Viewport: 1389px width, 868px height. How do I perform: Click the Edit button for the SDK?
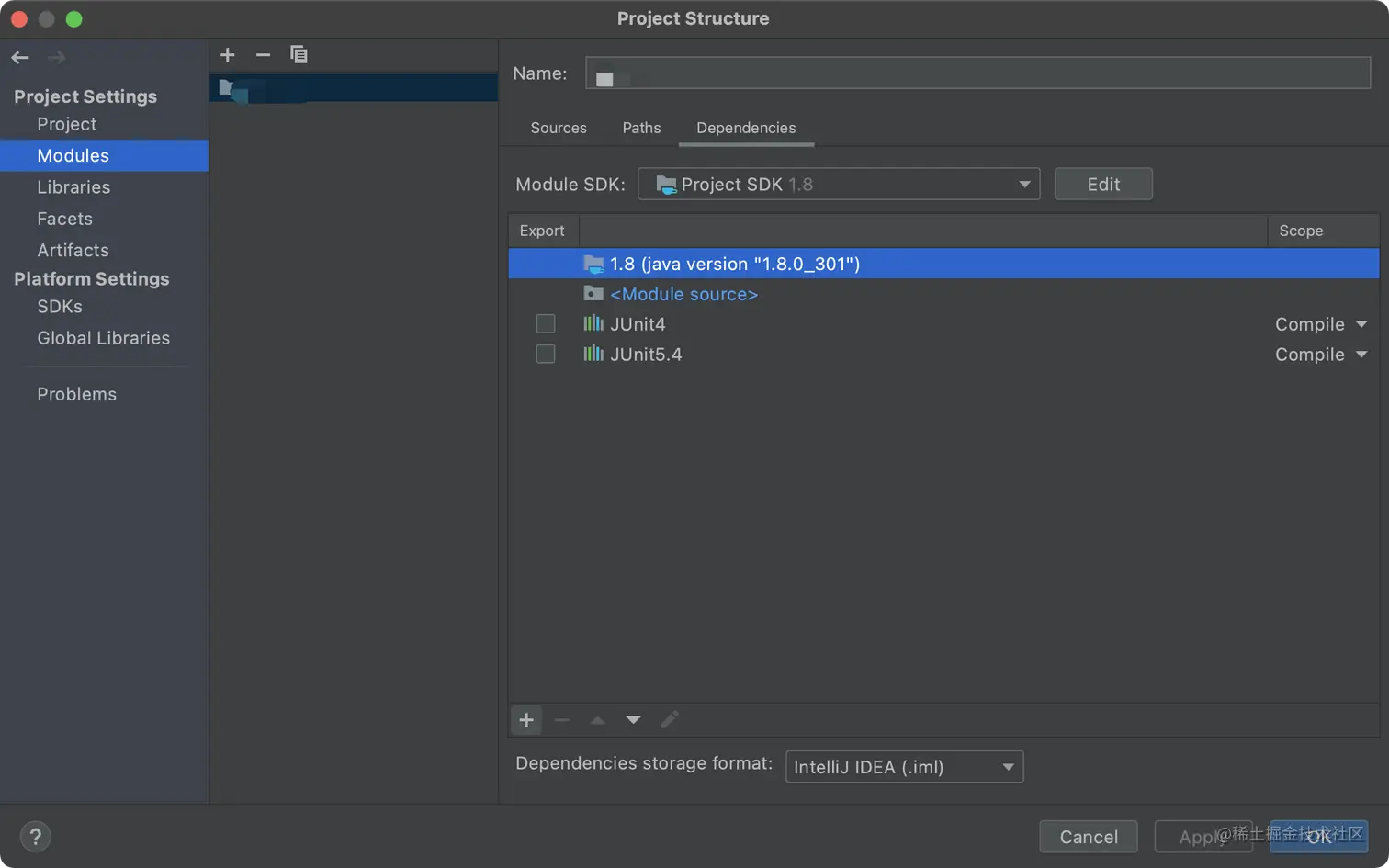pyautogui.click(x=1103, y=185)
